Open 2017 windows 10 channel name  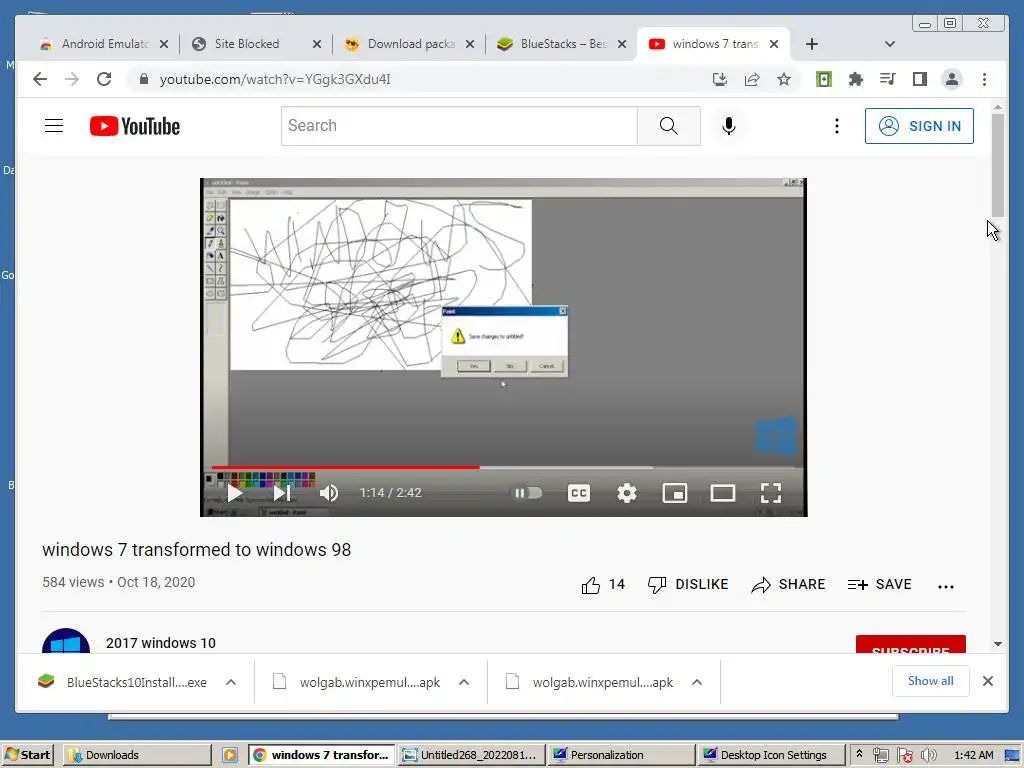161,643
